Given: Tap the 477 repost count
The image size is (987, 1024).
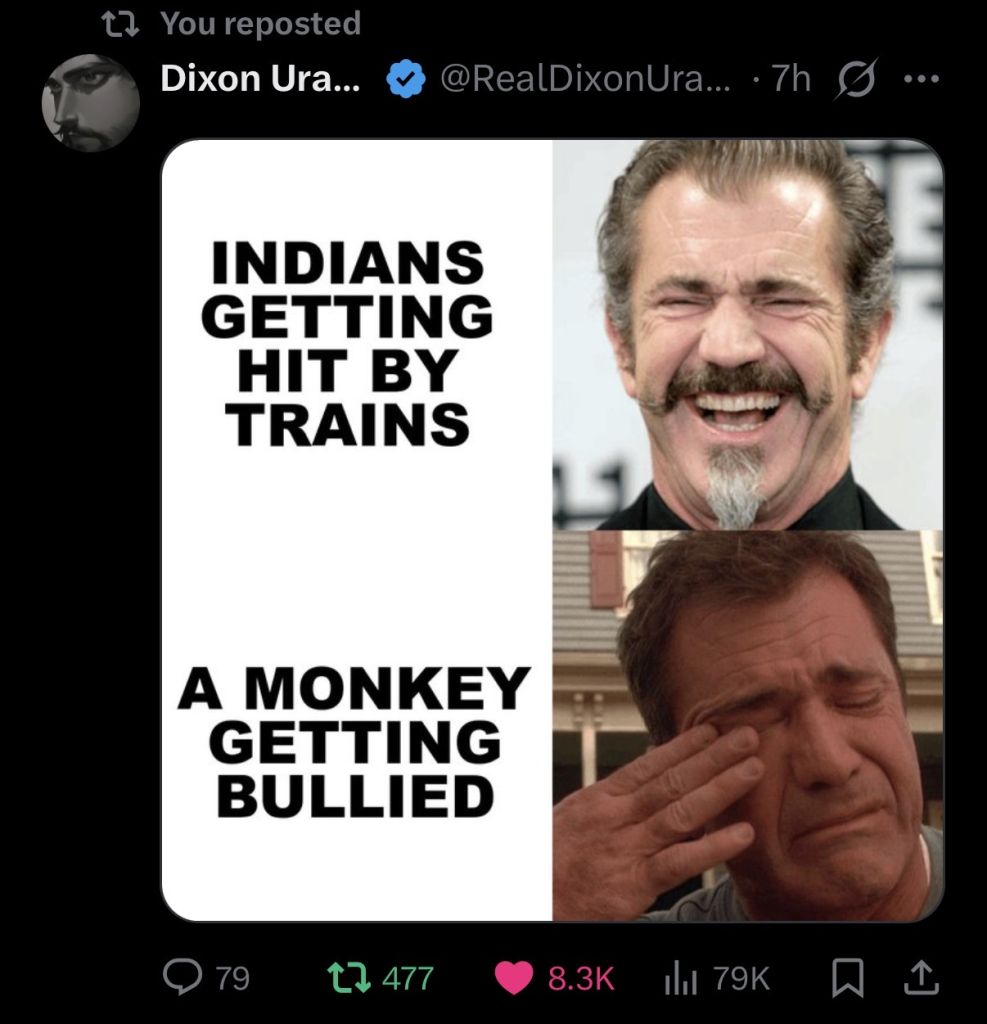Looking at the screenshot, I should pos(408,979).
